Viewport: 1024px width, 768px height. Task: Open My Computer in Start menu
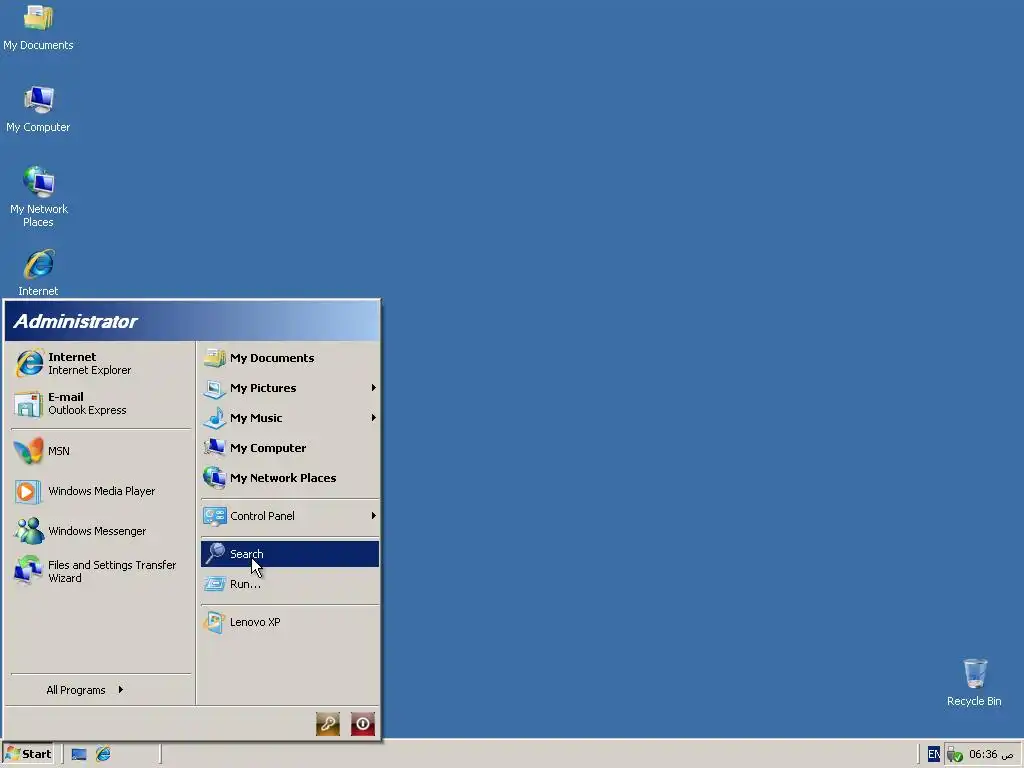tap(289, 448)
